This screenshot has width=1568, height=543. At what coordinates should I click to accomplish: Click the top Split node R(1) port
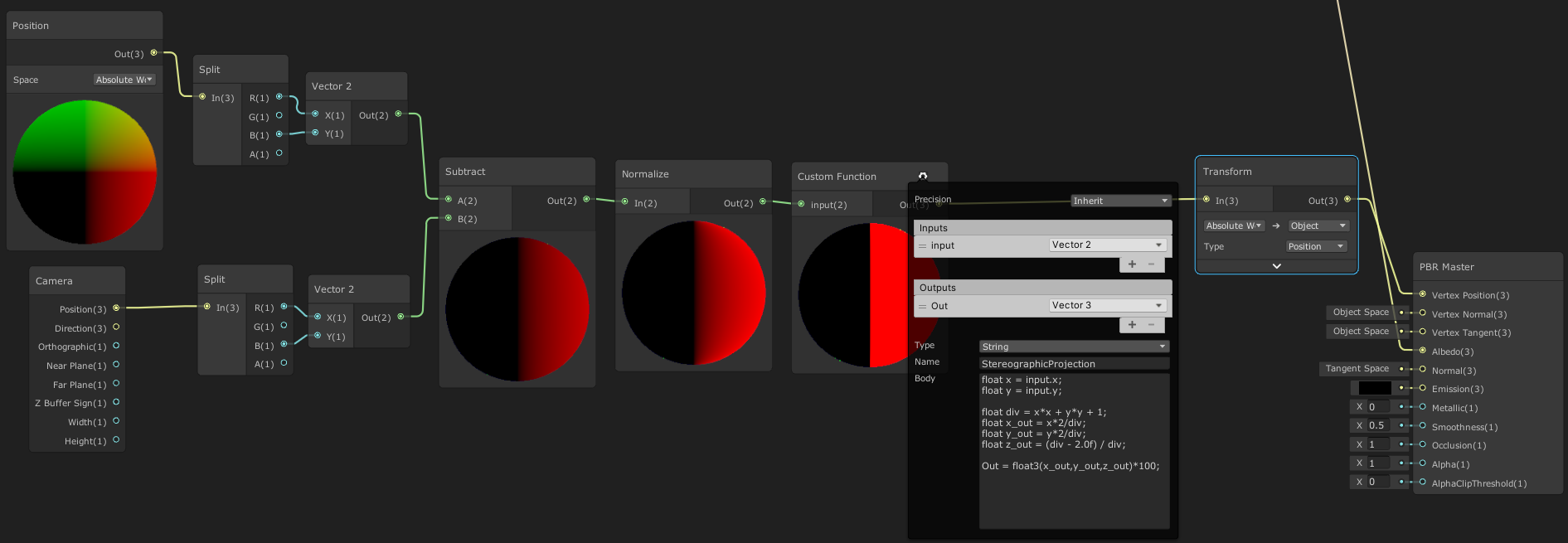(x=279, y=97)
